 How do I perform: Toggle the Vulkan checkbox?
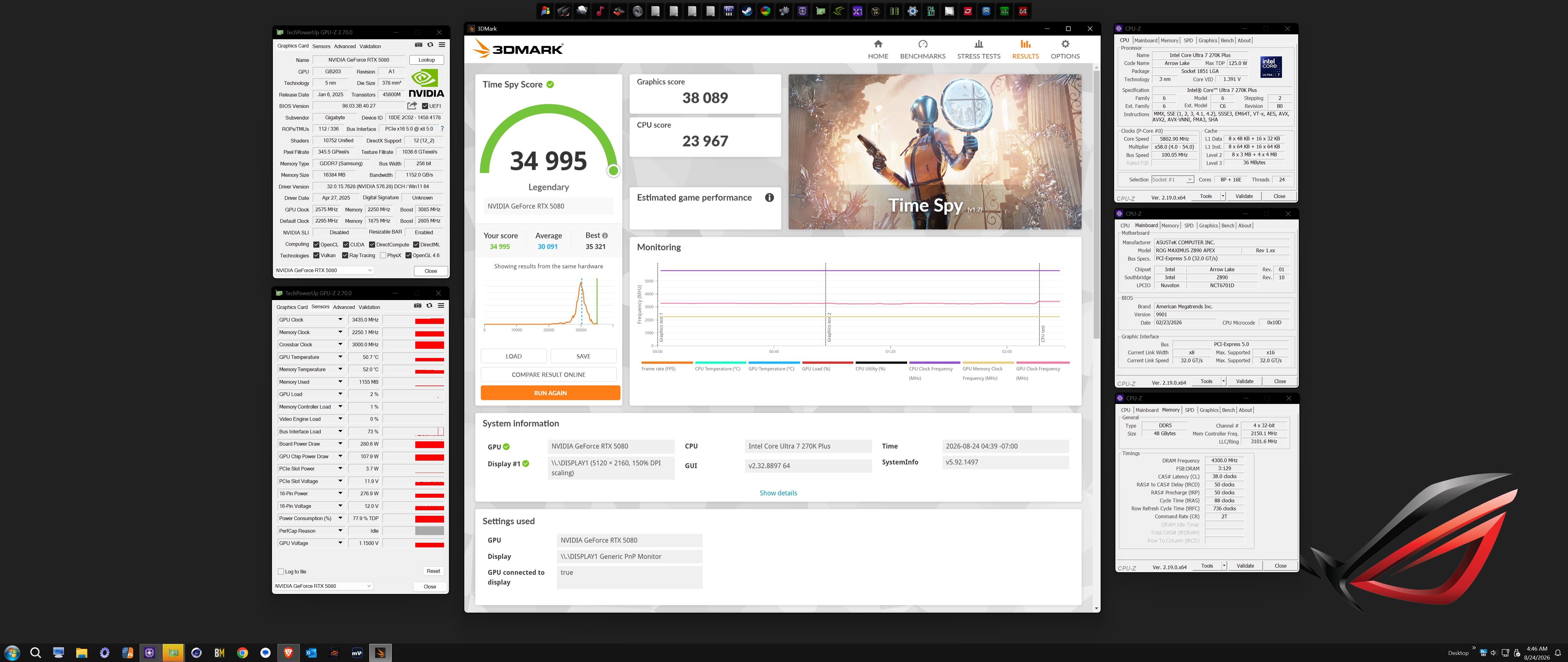coord(317,256)
